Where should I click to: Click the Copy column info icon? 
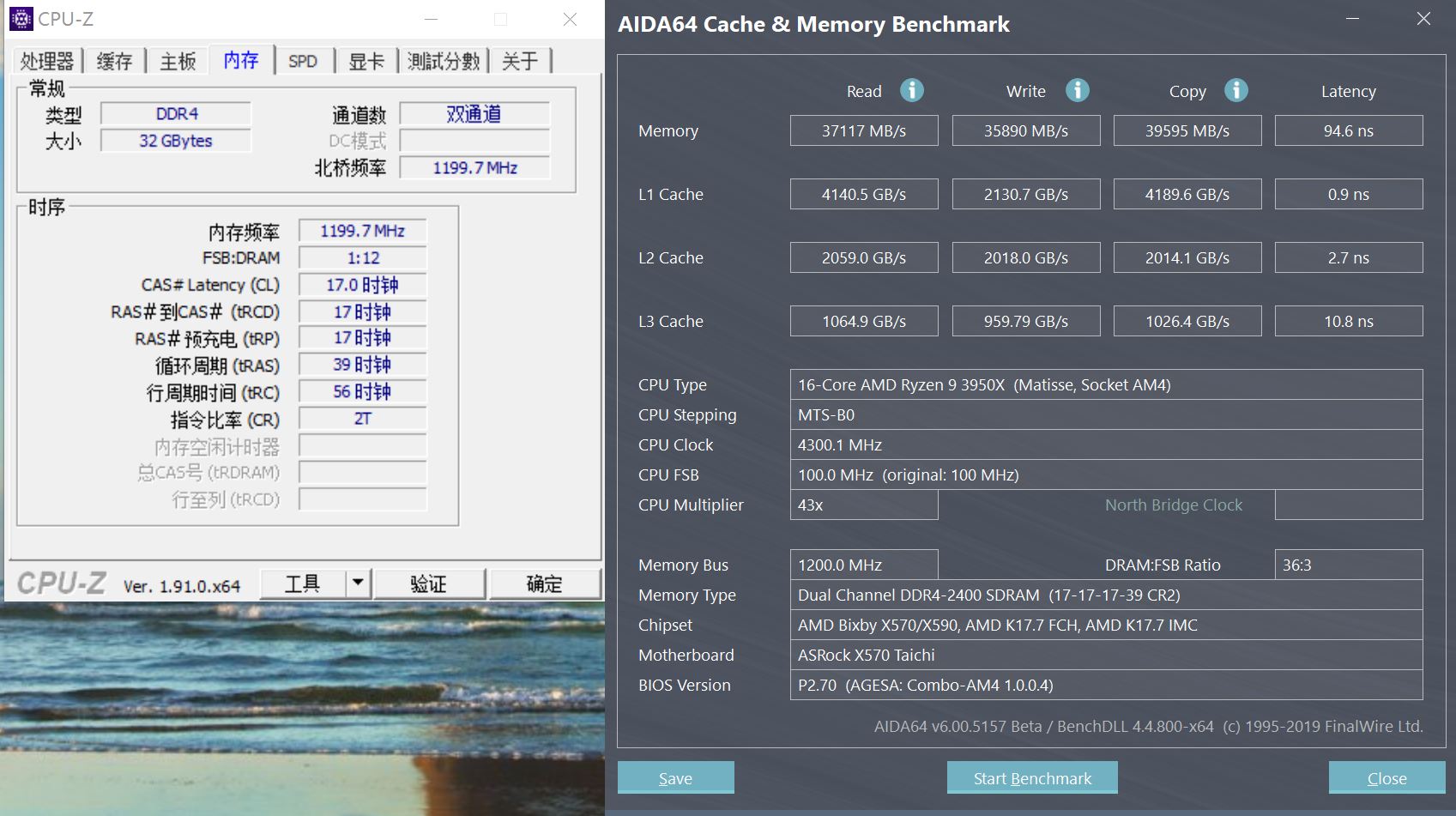click(x=1236, y=90)
